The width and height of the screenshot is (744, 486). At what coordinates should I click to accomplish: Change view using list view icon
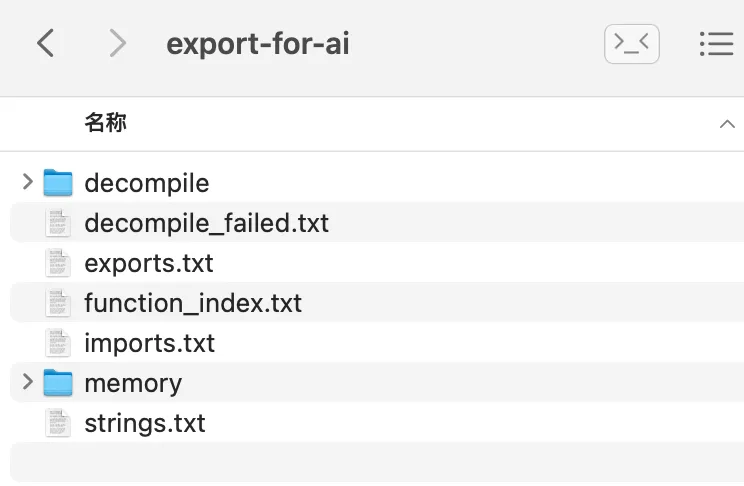716,43
